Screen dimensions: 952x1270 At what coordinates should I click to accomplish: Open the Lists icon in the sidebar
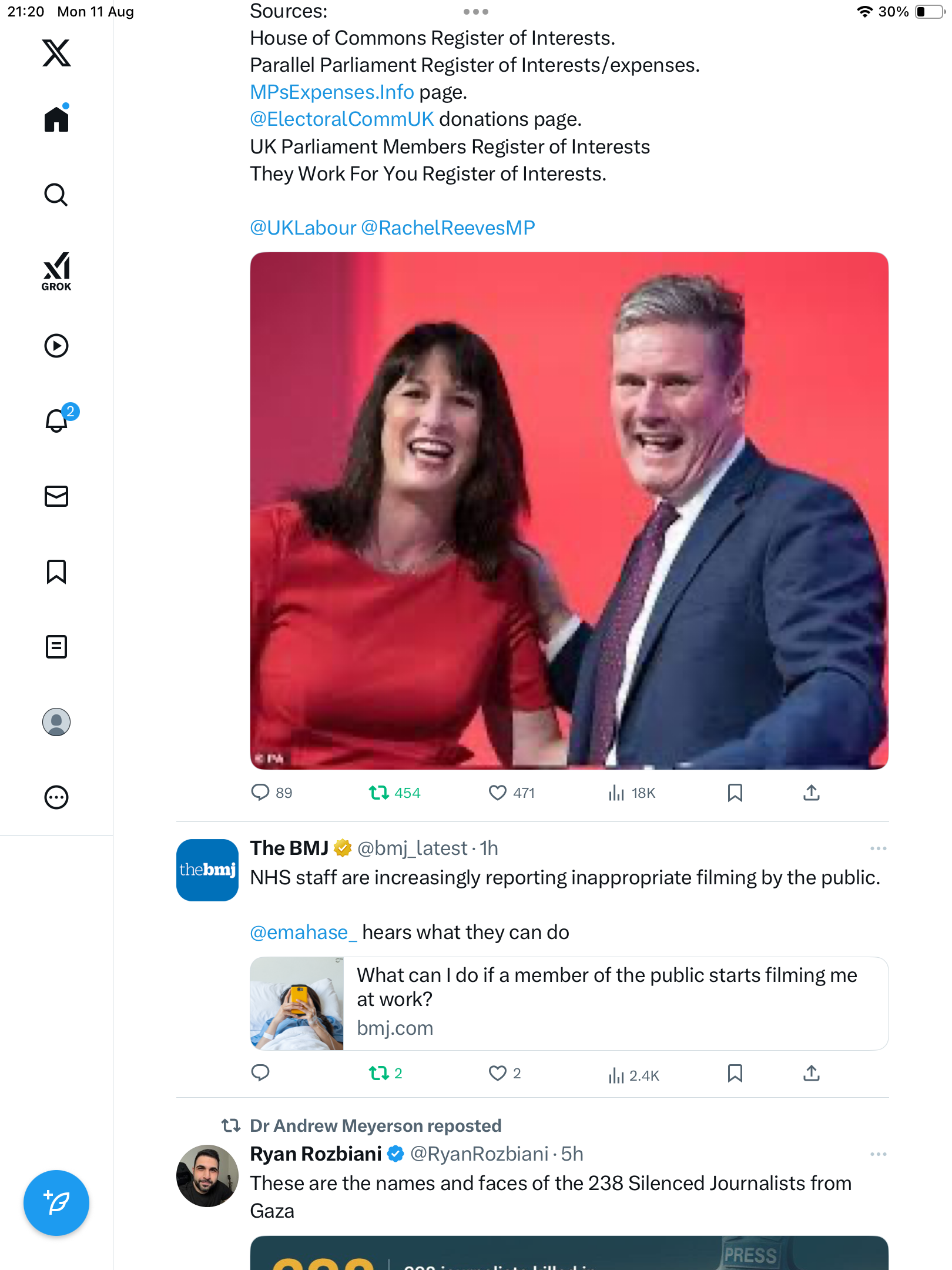[x=56, y=647]
